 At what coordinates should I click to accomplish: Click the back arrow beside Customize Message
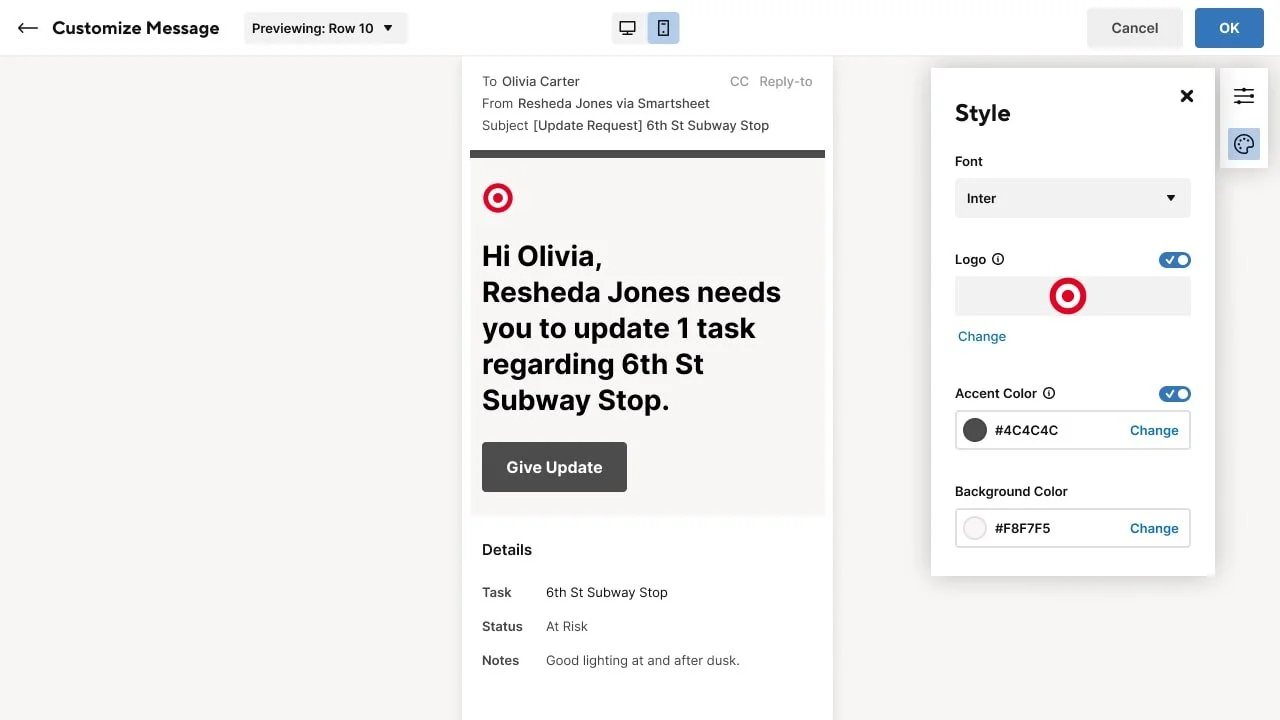pos(28,28)
